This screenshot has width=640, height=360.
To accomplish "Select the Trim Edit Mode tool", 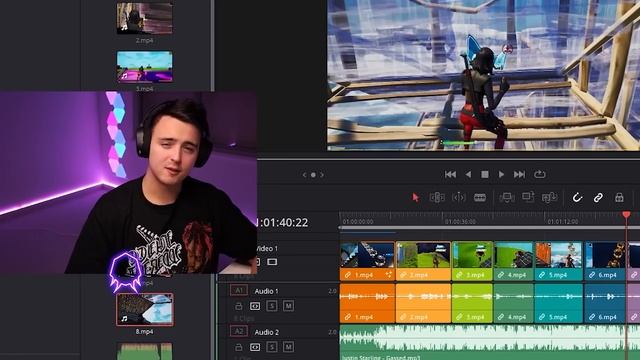I will [x=437, y=198].
